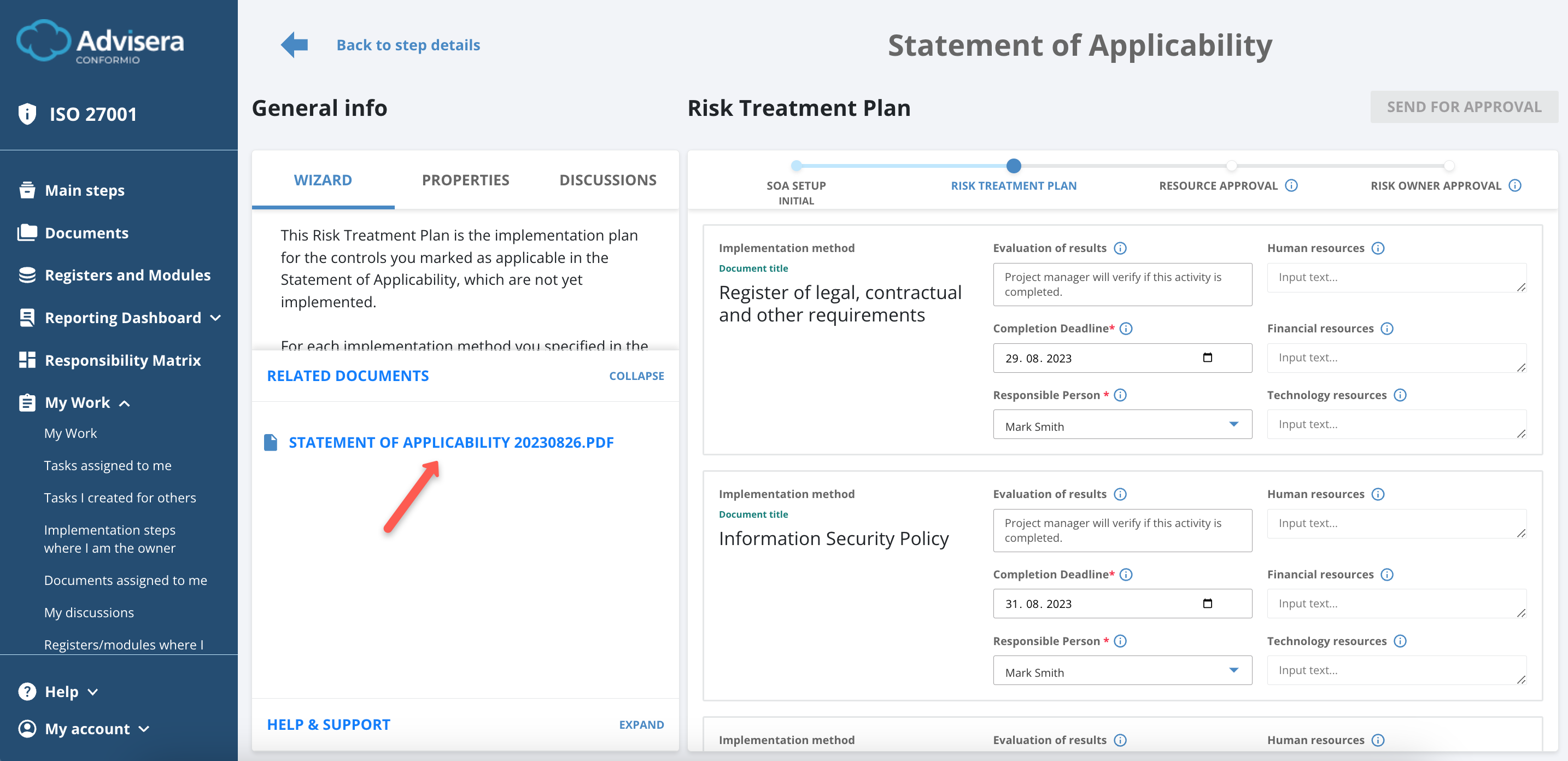Click the My account user icon
This screenshot has height=761, width=1568.
point(27,728)
